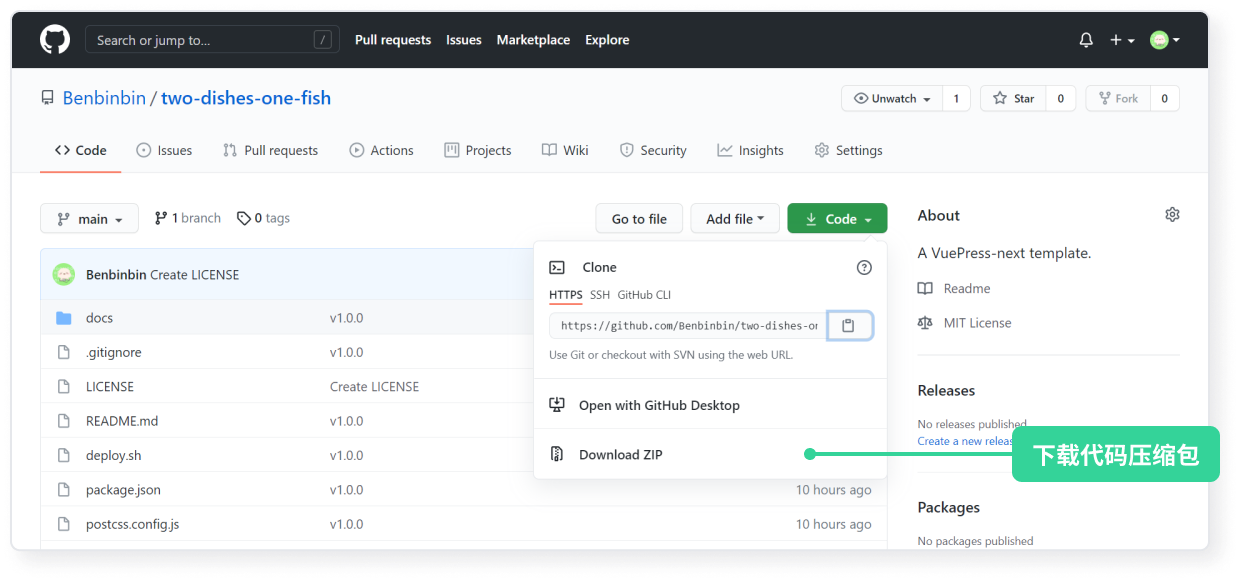Switch to the Wiki tab

tap(565, 150)
